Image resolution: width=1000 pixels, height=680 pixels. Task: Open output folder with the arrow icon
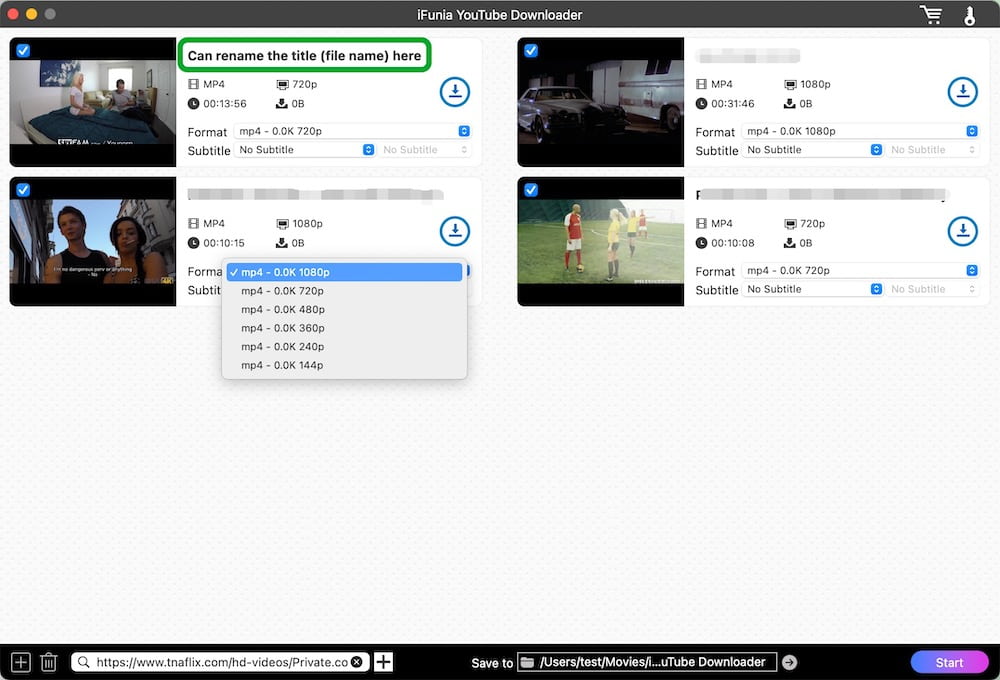click(x=789, y=662)
